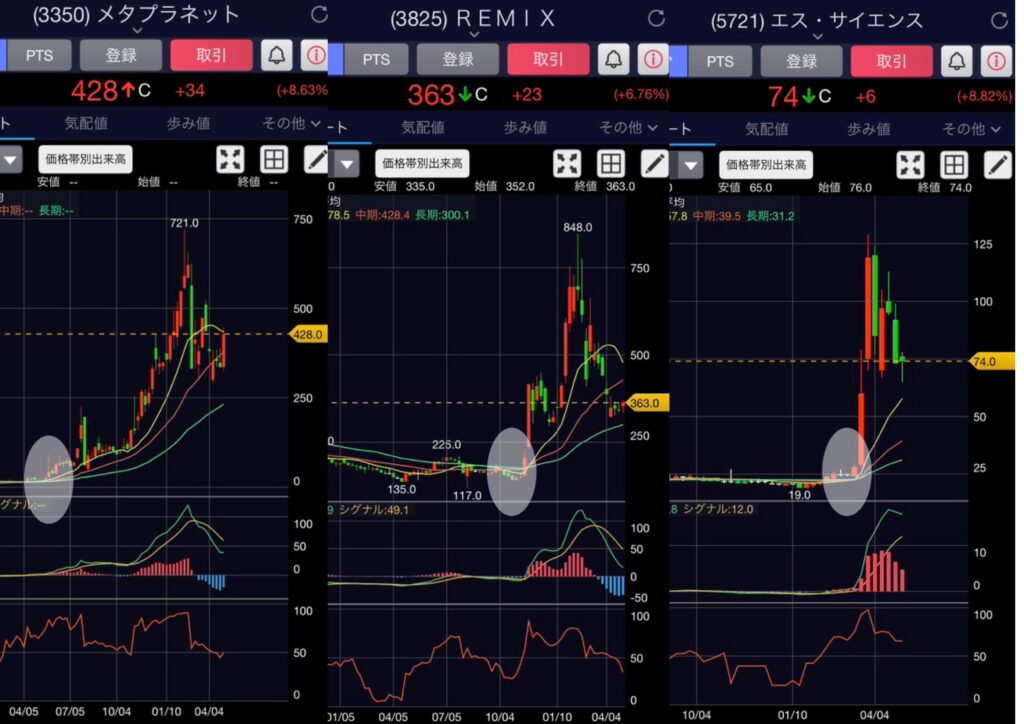Toggle PTS in REMIX panel
The width and height of the screenshot is (1024, 724).
click(376, 59)
